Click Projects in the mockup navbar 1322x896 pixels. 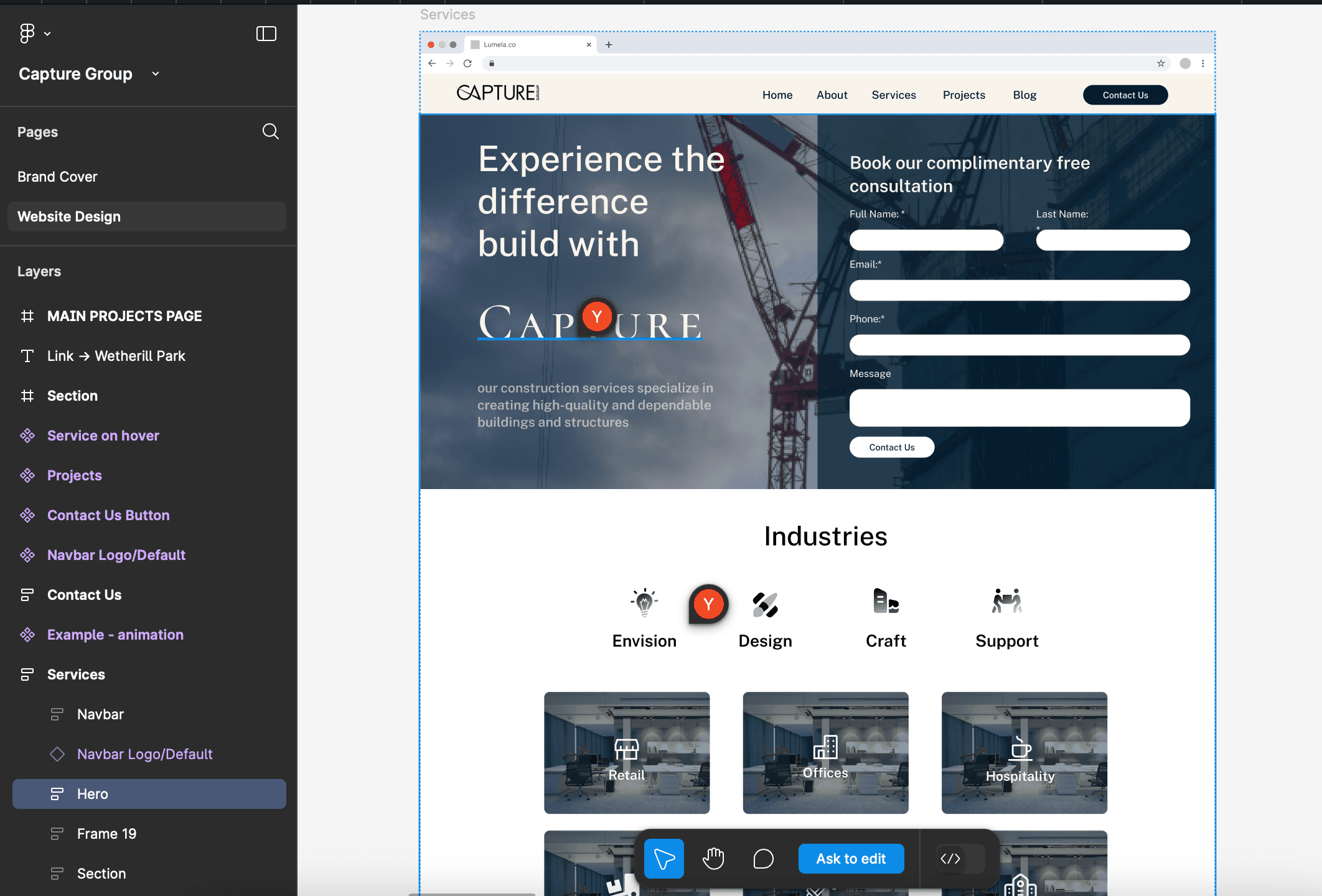click(964, 95)
